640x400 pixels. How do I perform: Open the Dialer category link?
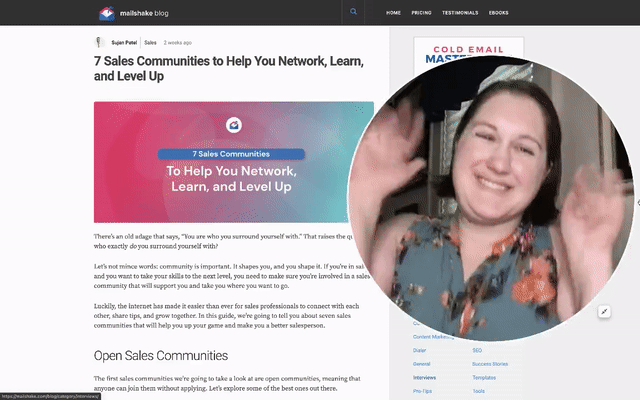pos(419,350)
